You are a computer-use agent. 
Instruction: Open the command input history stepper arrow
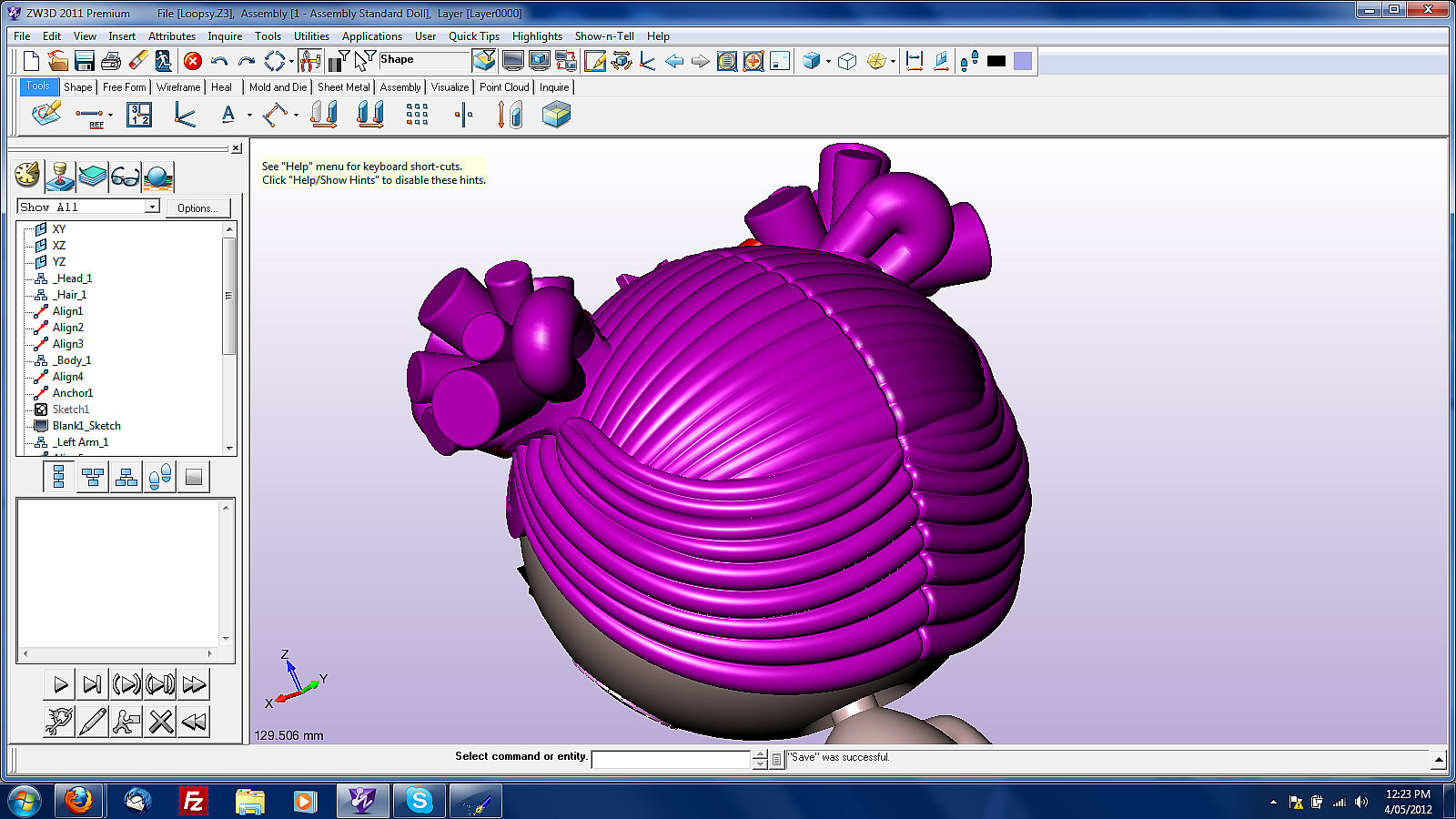(760, 759)
